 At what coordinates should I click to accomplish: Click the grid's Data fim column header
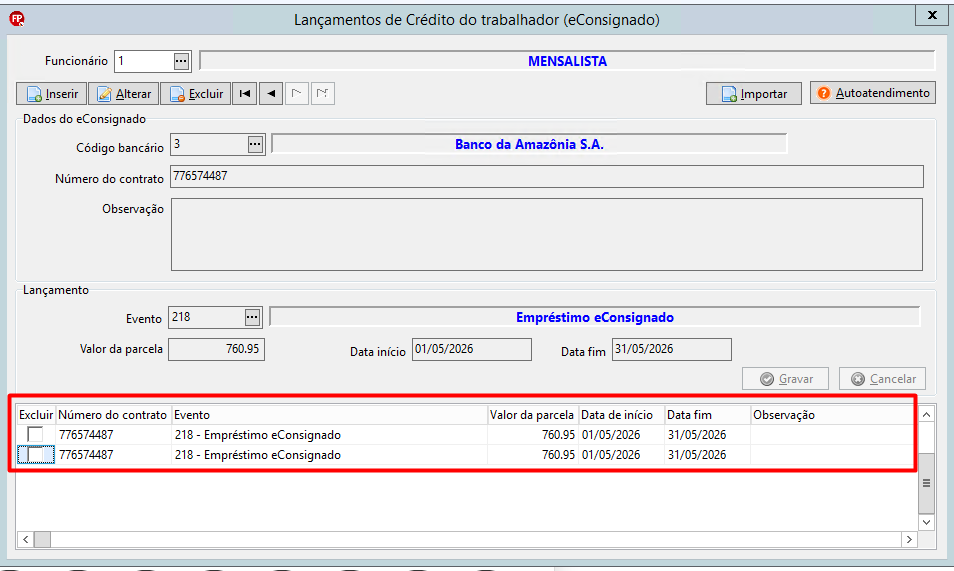708,415
